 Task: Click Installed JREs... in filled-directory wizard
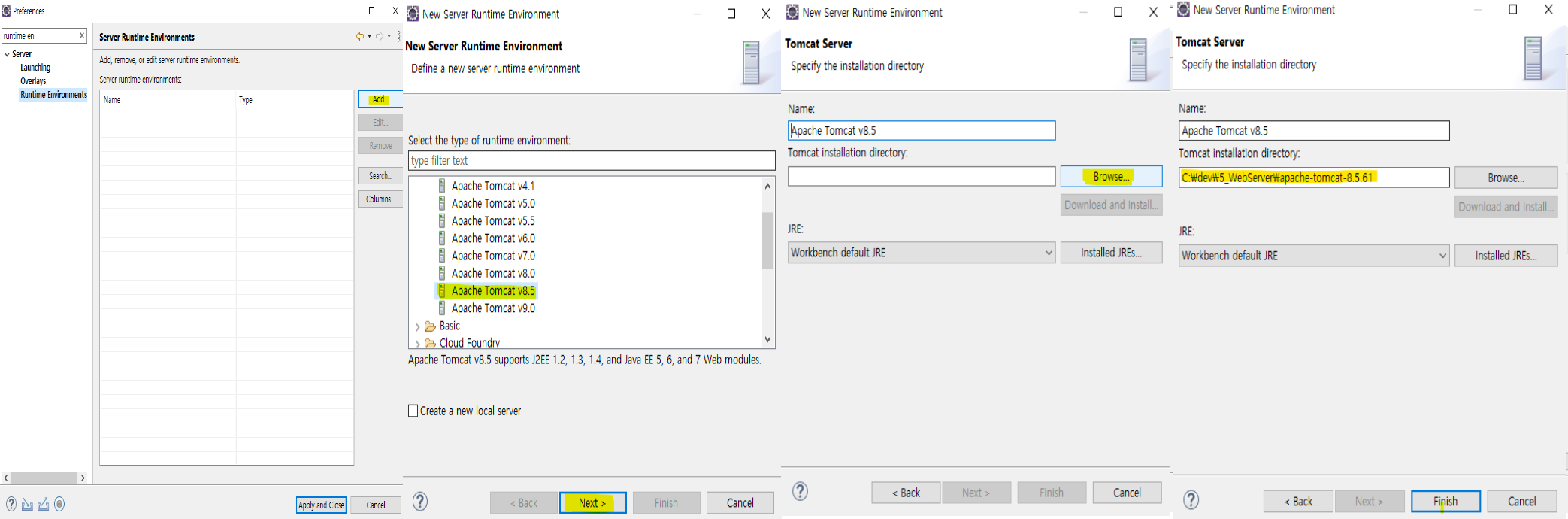[x=1506, y=256]
